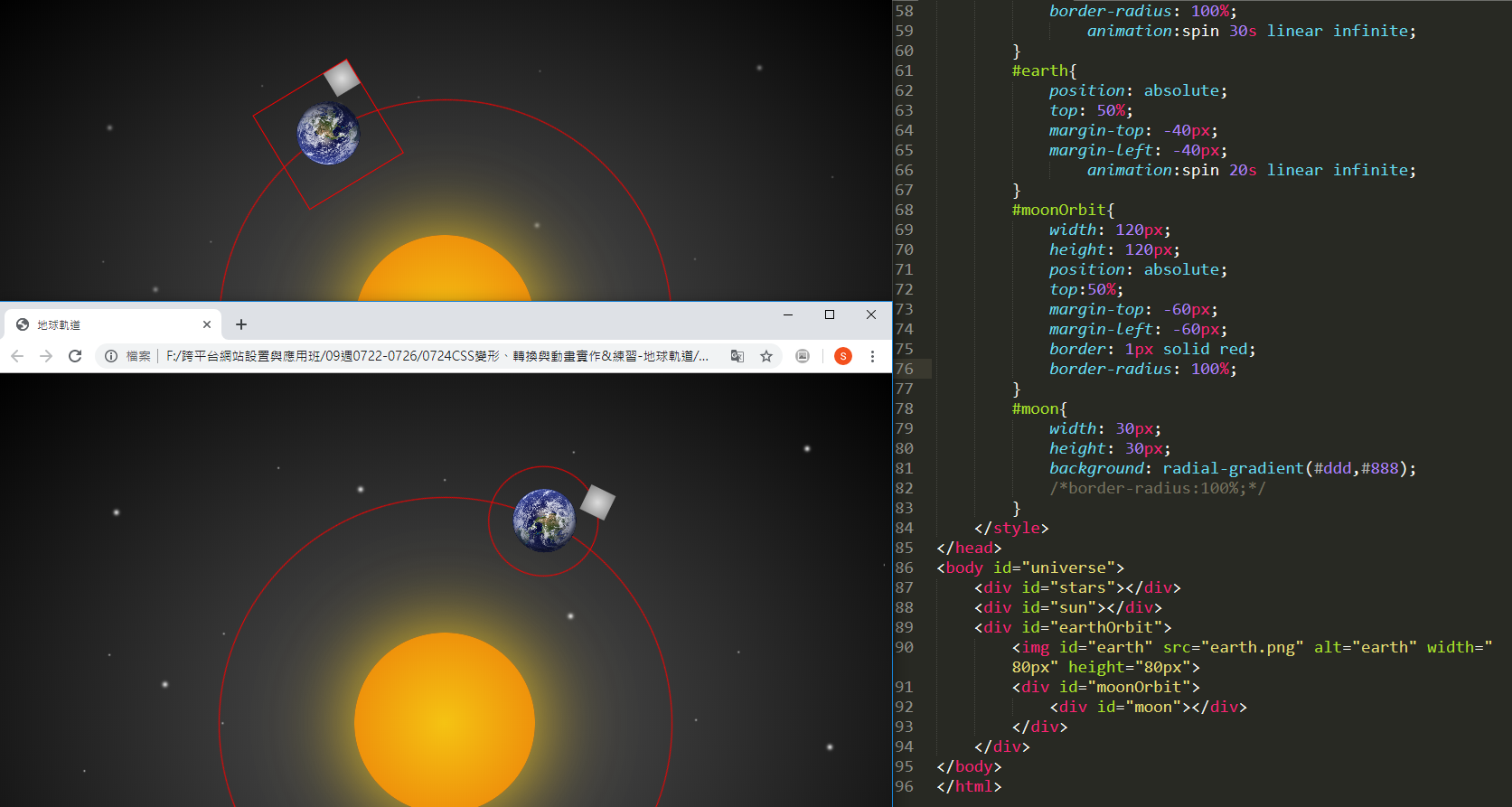Maximize the Chrome window

(830, 314)
